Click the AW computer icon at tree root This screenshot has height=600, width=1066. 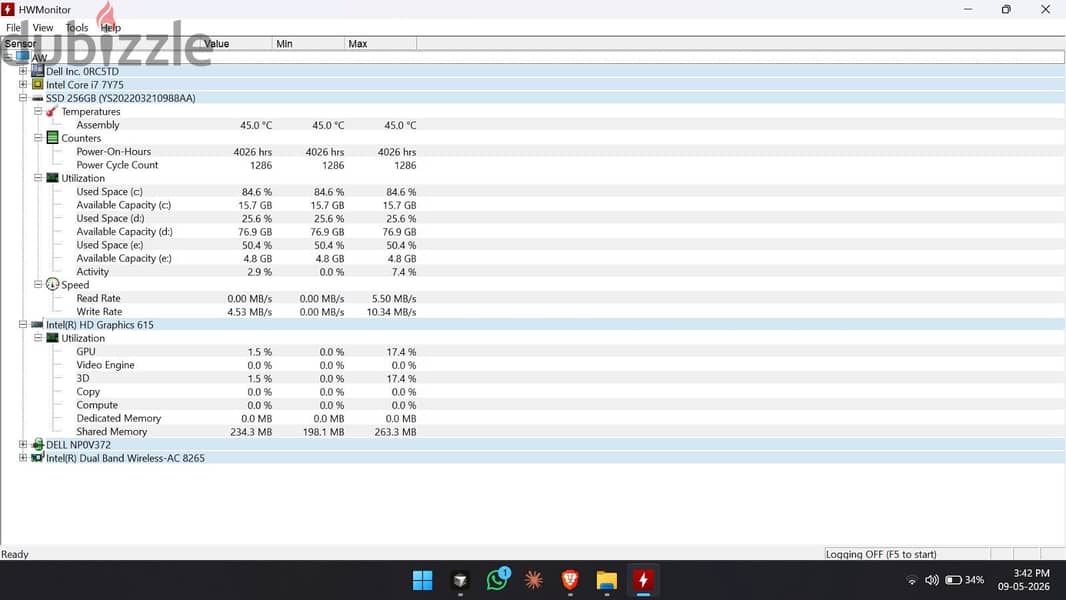(22, 57)
